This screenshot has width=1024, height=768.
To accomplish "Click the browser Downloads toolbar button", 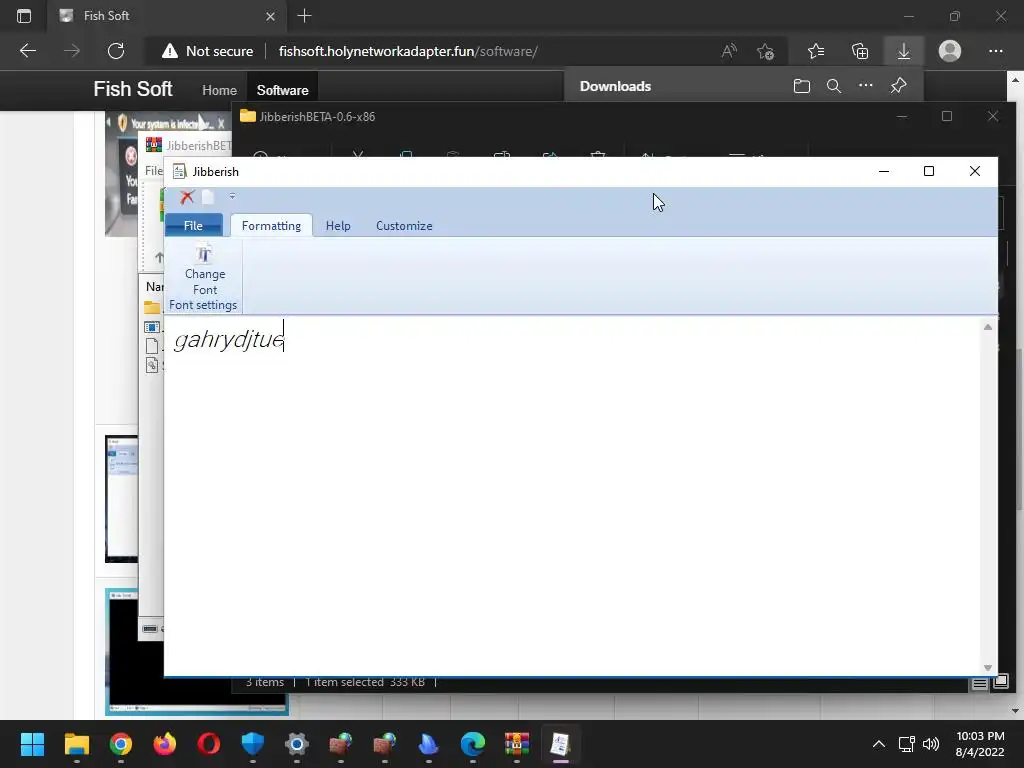I will pos(904,51).
